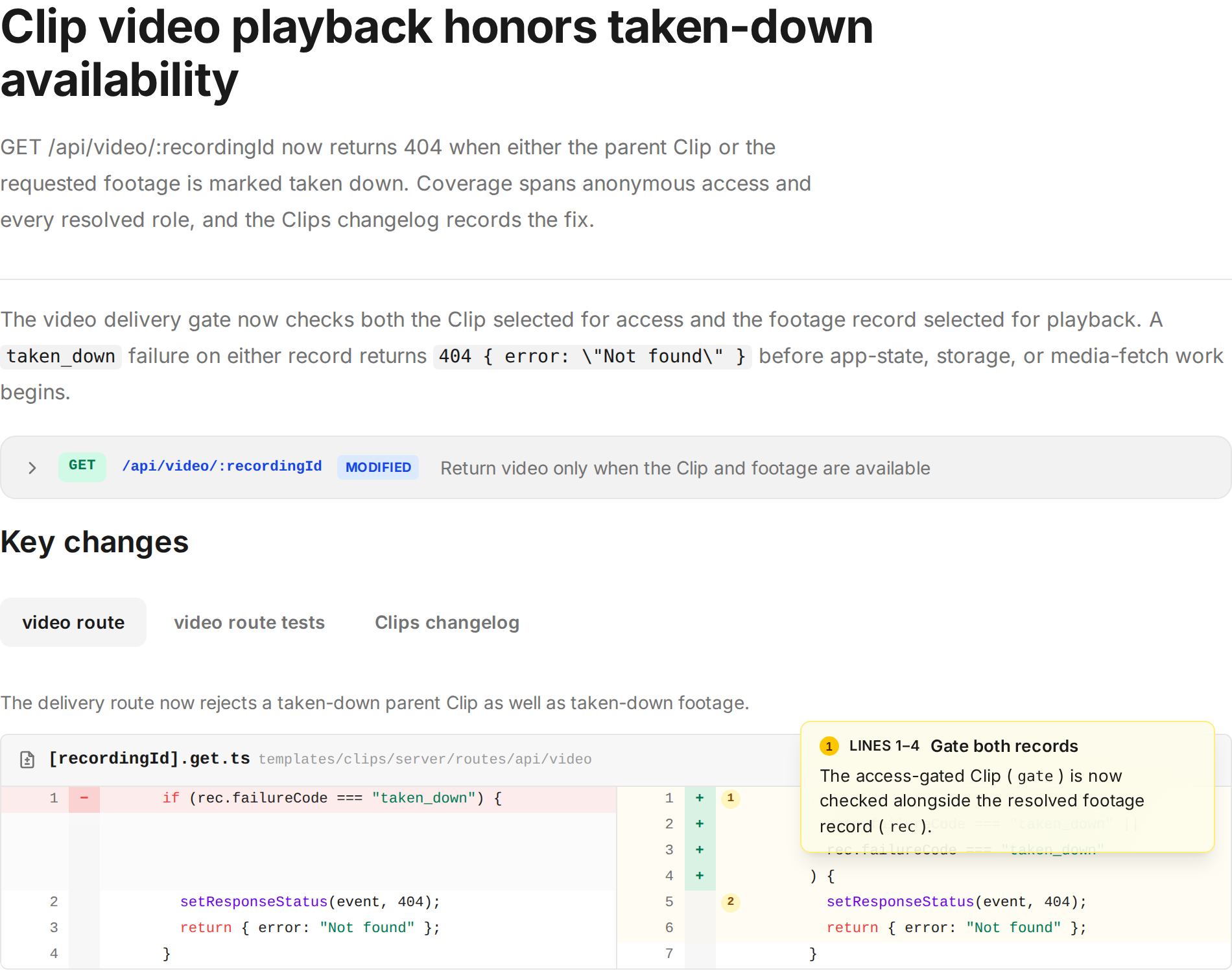Click the yellow 1 badge in the callout
1232x971 pixels.
click(x=829, y=746)
